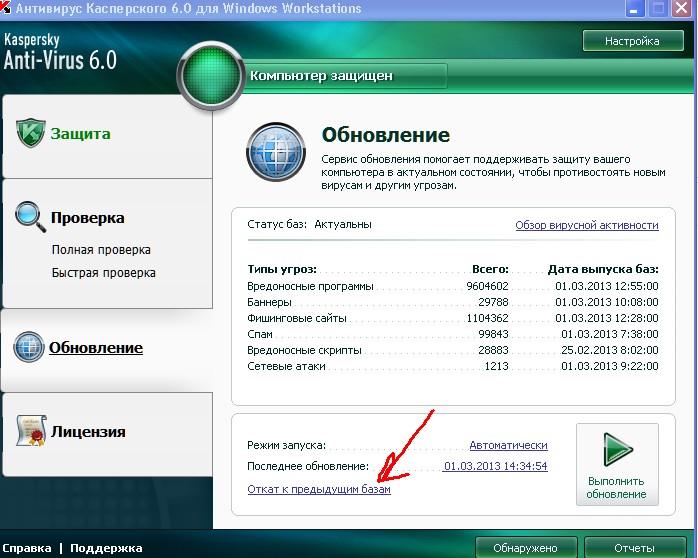
Task: Click the green shield Защита icon
Action: (x=31, y=133)
